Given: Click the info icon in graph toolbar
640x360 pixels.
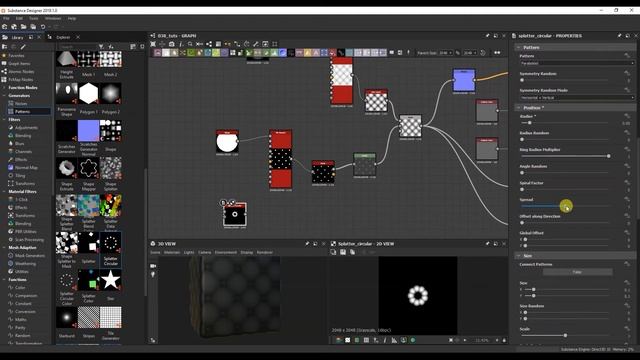Looking at the screenshot, I should coord(181,44).
